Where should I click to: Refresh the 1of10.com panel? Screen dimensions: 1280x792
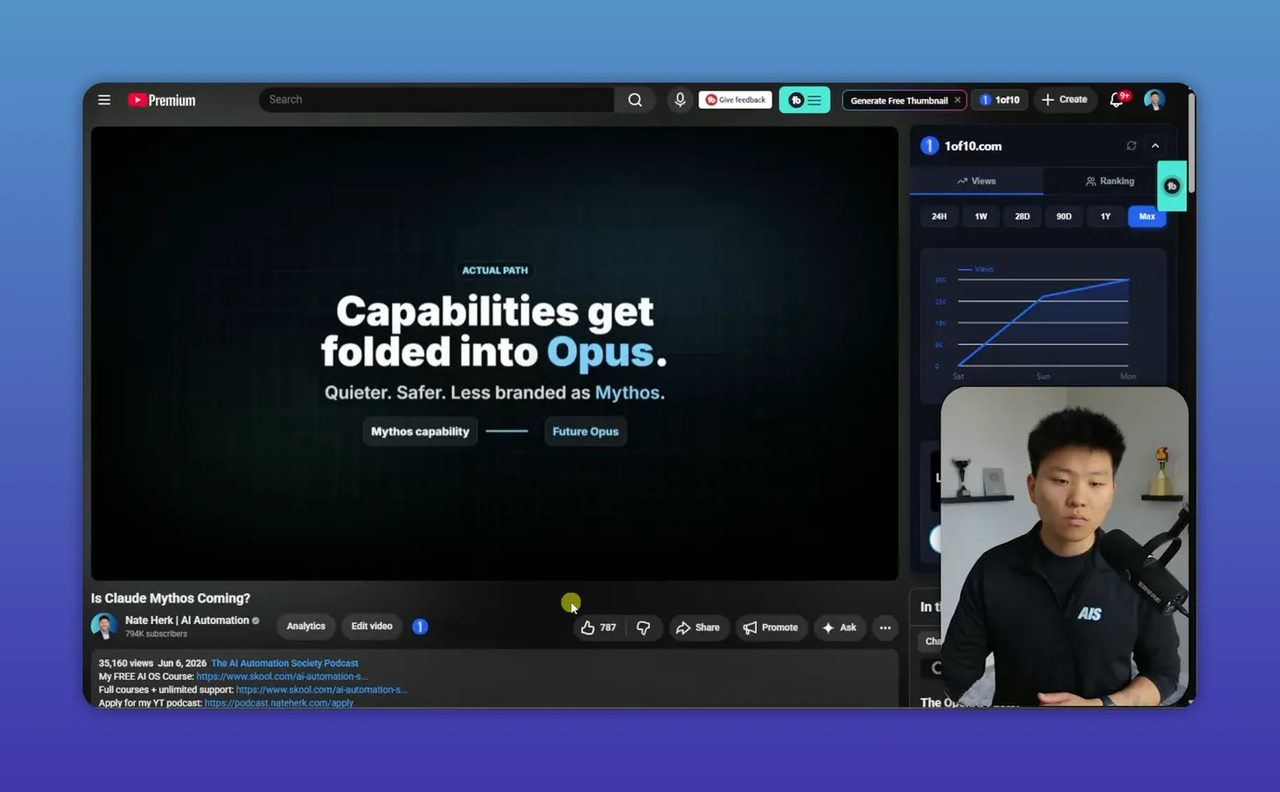[x=1131, y=146]
